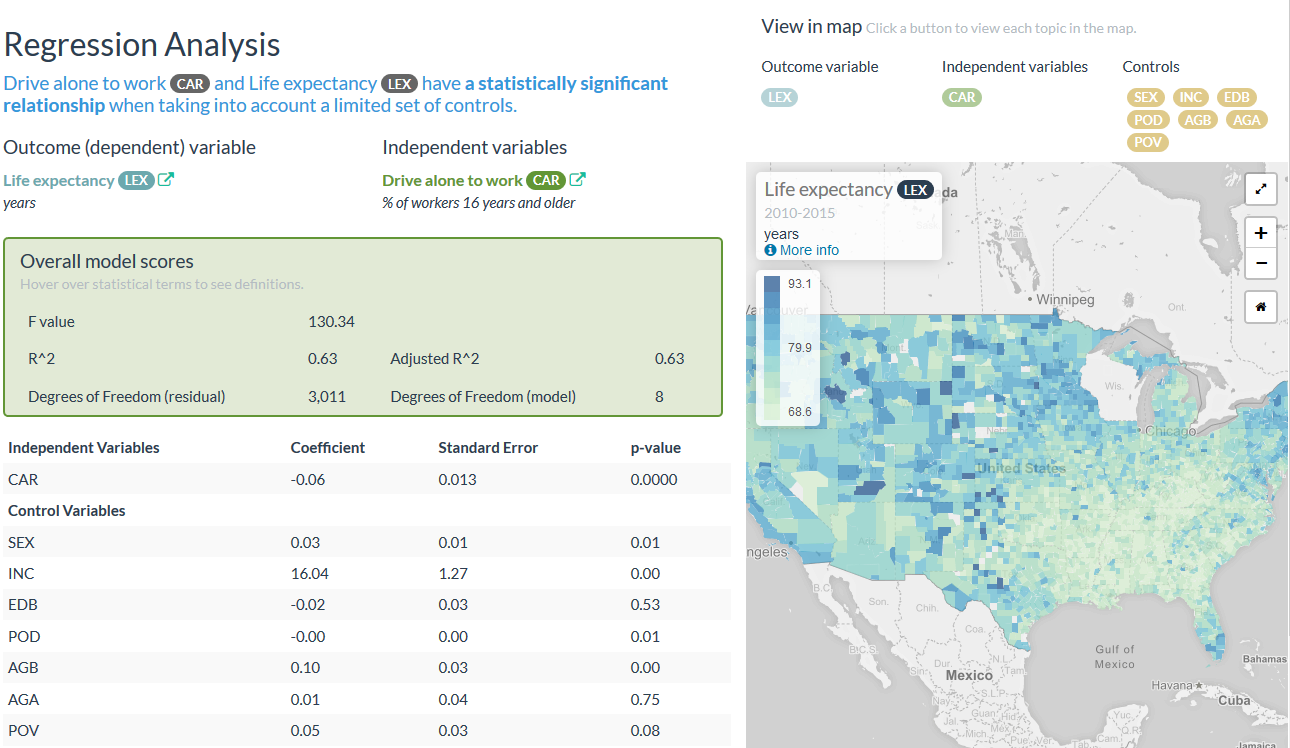This screenshot has width=1290, height=748.
Task: Toggle fullscreen map view
Action: [x=1260, y=189]
